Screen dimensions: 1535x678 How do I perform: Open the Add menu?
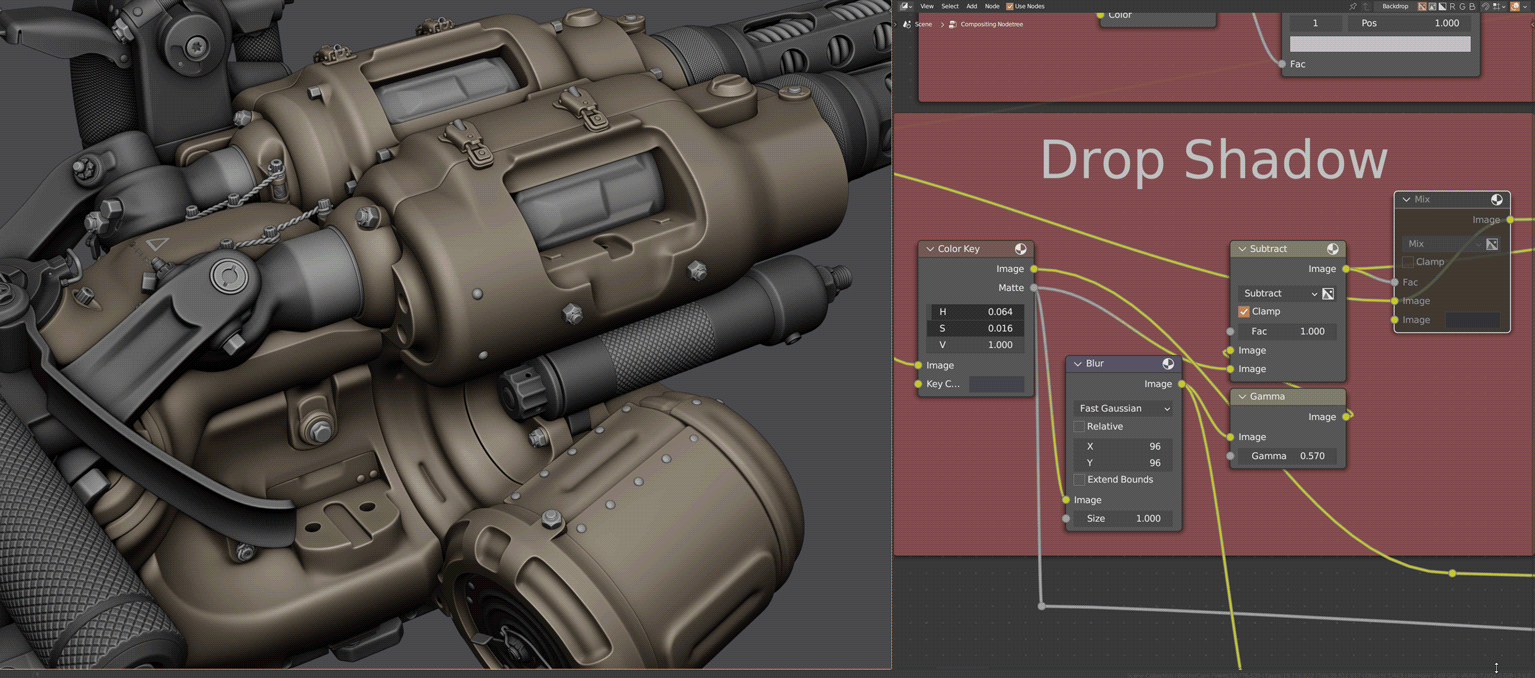point(971,6)
